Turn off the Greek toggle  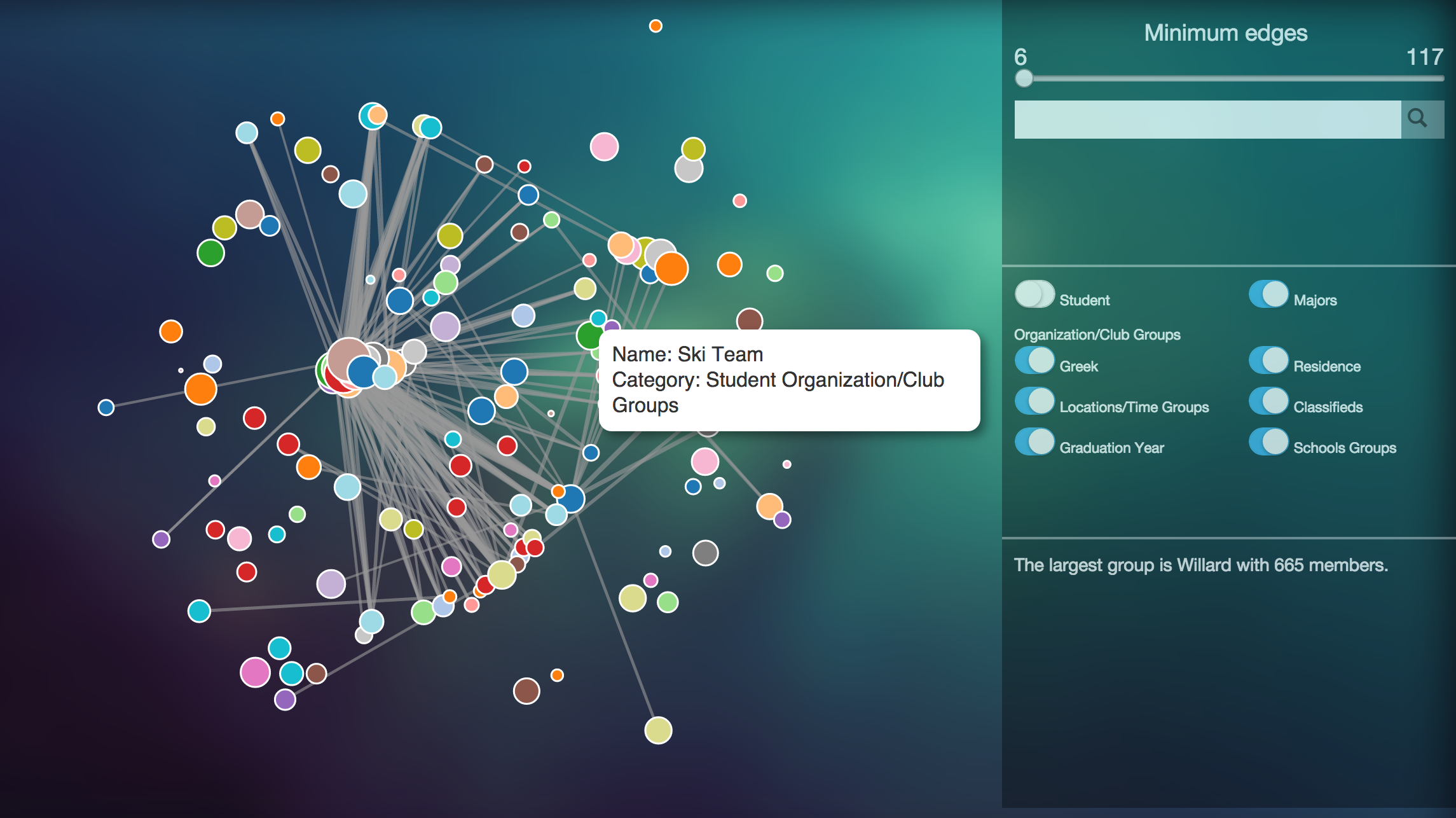(1034, 361)
